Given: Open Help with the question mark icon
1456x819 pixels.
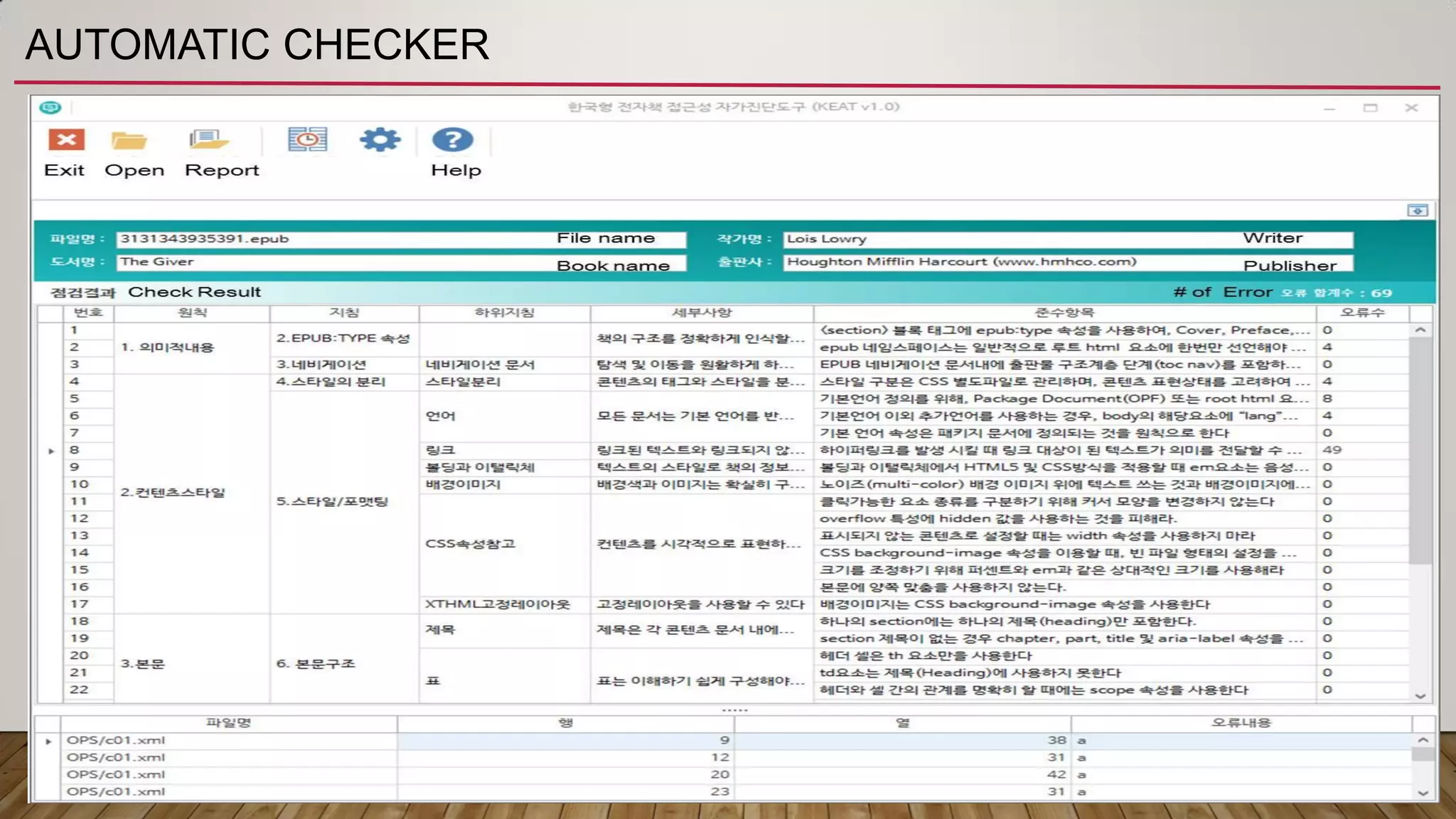Looking at the screenshot, I should click(452, 139).
